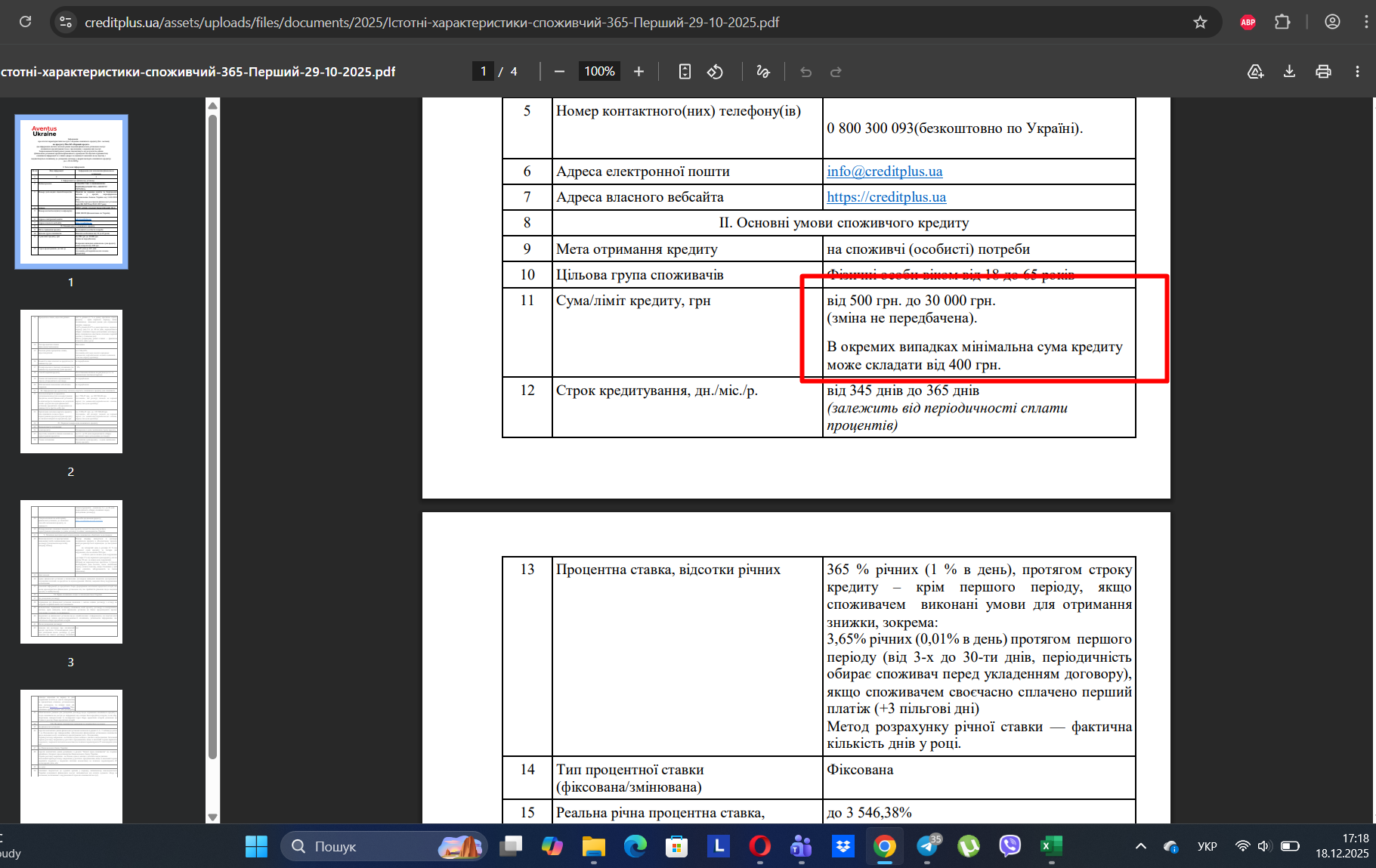Click the text "Фіксована" in row 14
Screen dimensions: 1376x868
pos(860,770)
